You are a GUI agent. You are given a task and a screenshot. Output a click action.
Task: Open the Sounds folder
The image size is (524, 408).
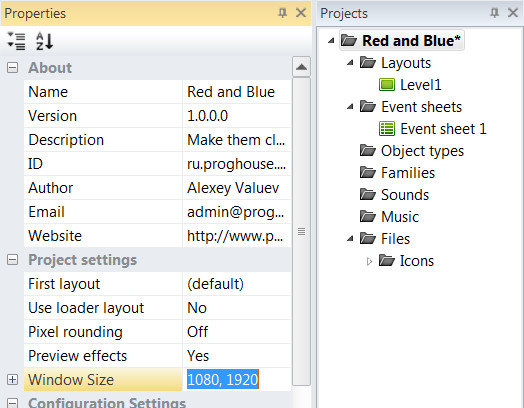tap(394, 195)
